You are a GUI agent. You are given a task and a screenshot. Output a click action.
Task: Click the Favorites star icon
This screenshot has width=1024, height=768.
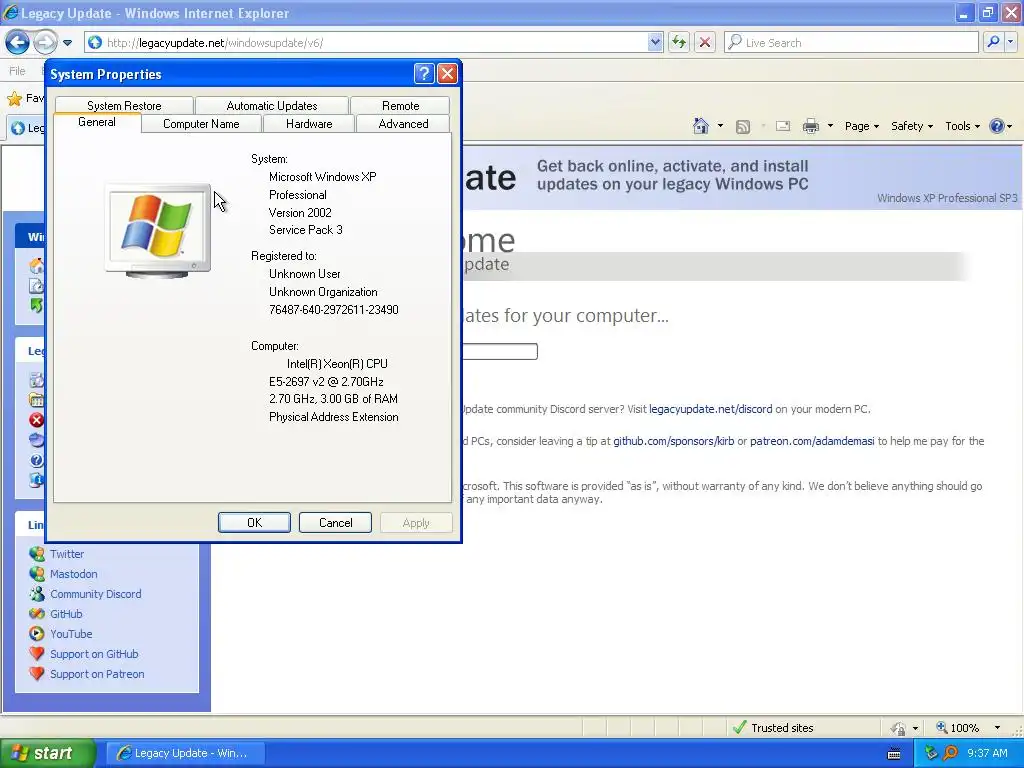pos(14,99)
